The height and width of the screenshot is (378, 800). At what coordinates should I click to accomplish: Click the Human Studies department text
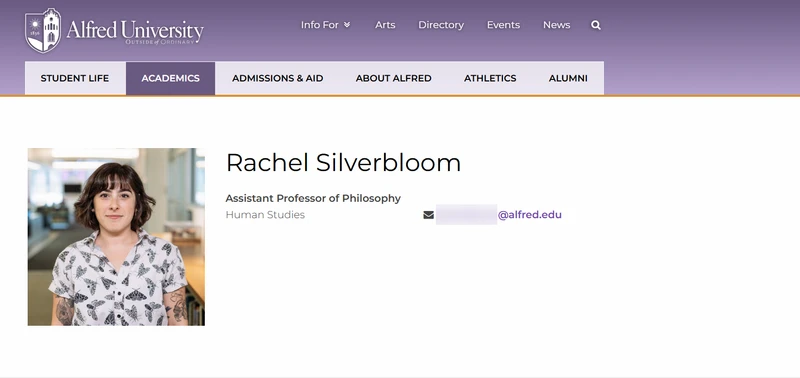click(x=265, y=215)
